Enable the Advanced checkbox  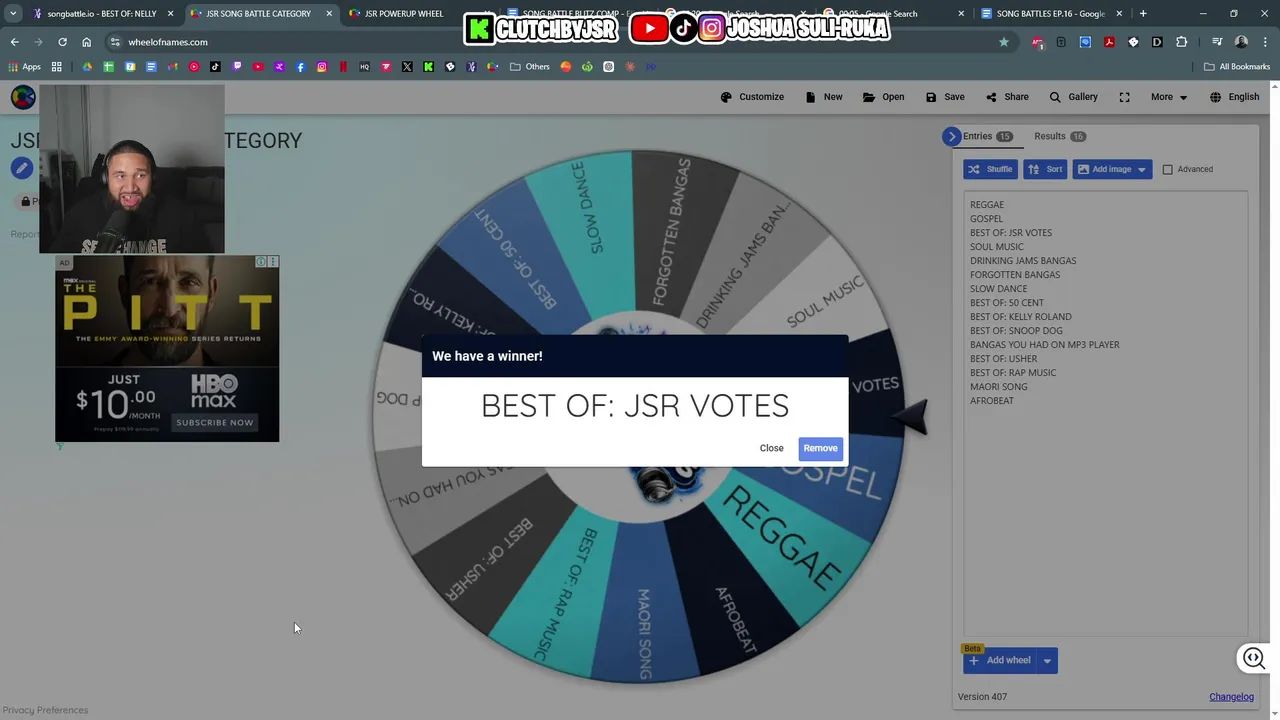[1167, 169]
